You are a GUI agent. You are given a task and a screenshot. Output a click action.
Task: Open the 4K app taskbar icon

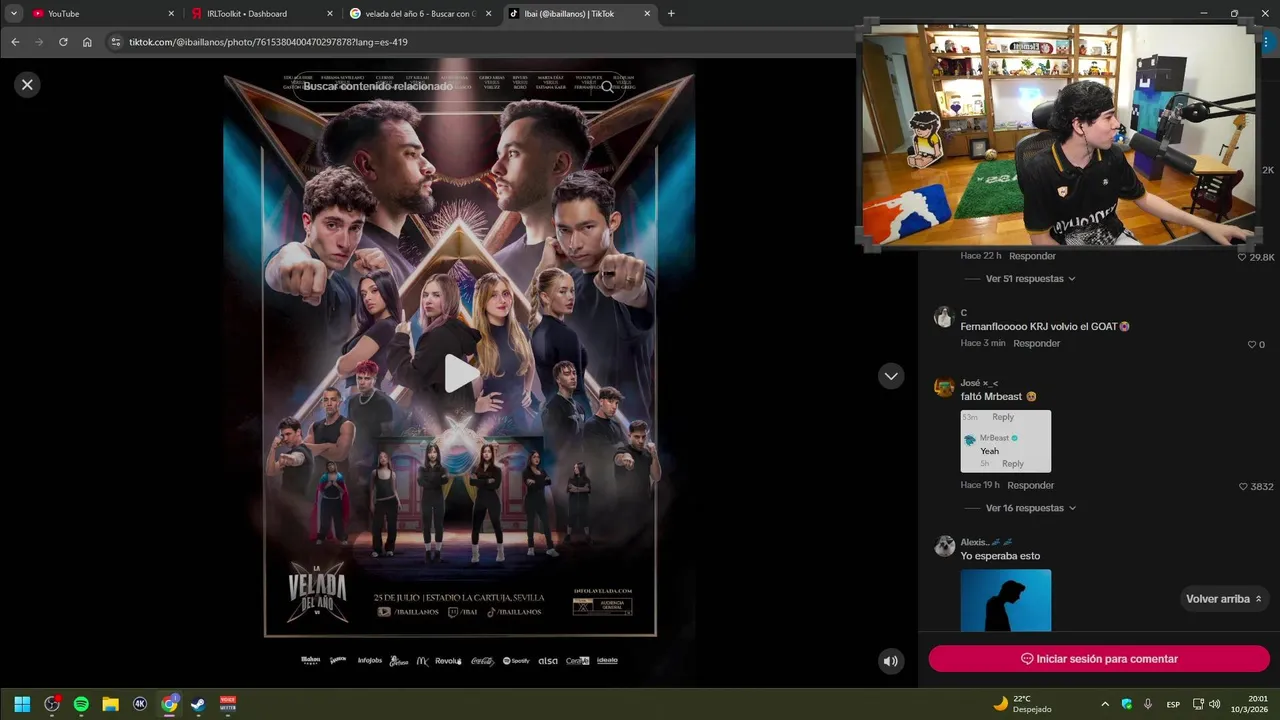click(140, 704)
